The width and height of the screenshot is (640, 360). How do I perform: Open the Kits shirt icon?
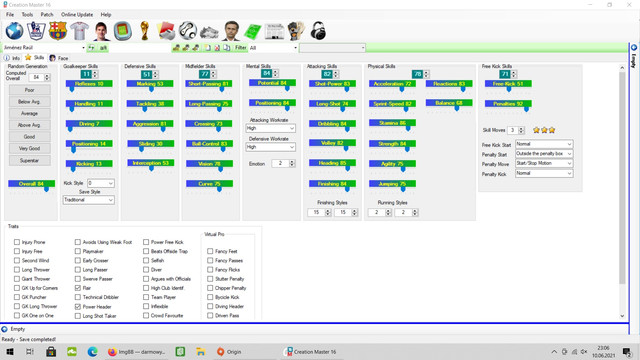[x=80, y=31]
